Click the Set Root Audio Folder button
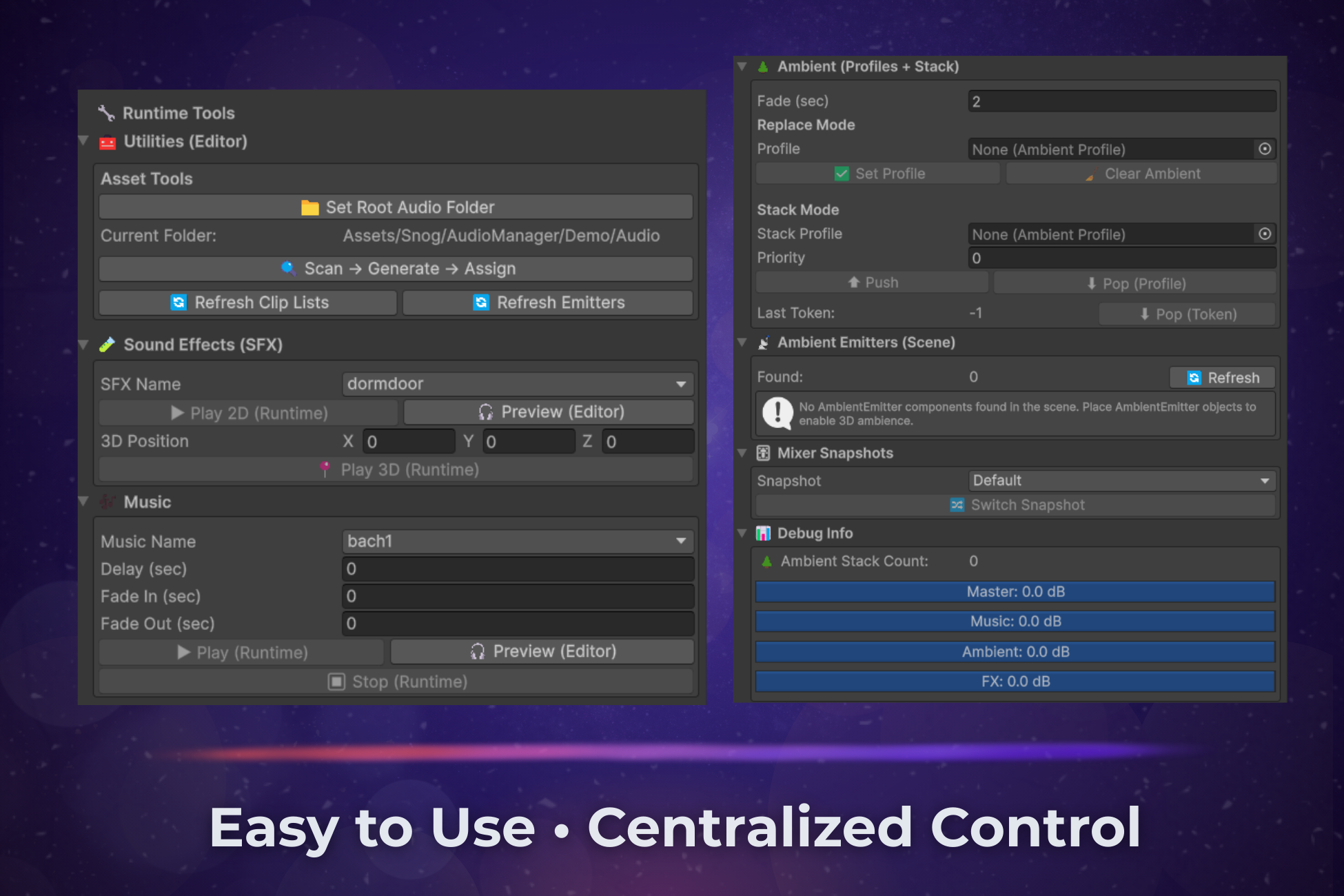 click(x=396, y=207)
